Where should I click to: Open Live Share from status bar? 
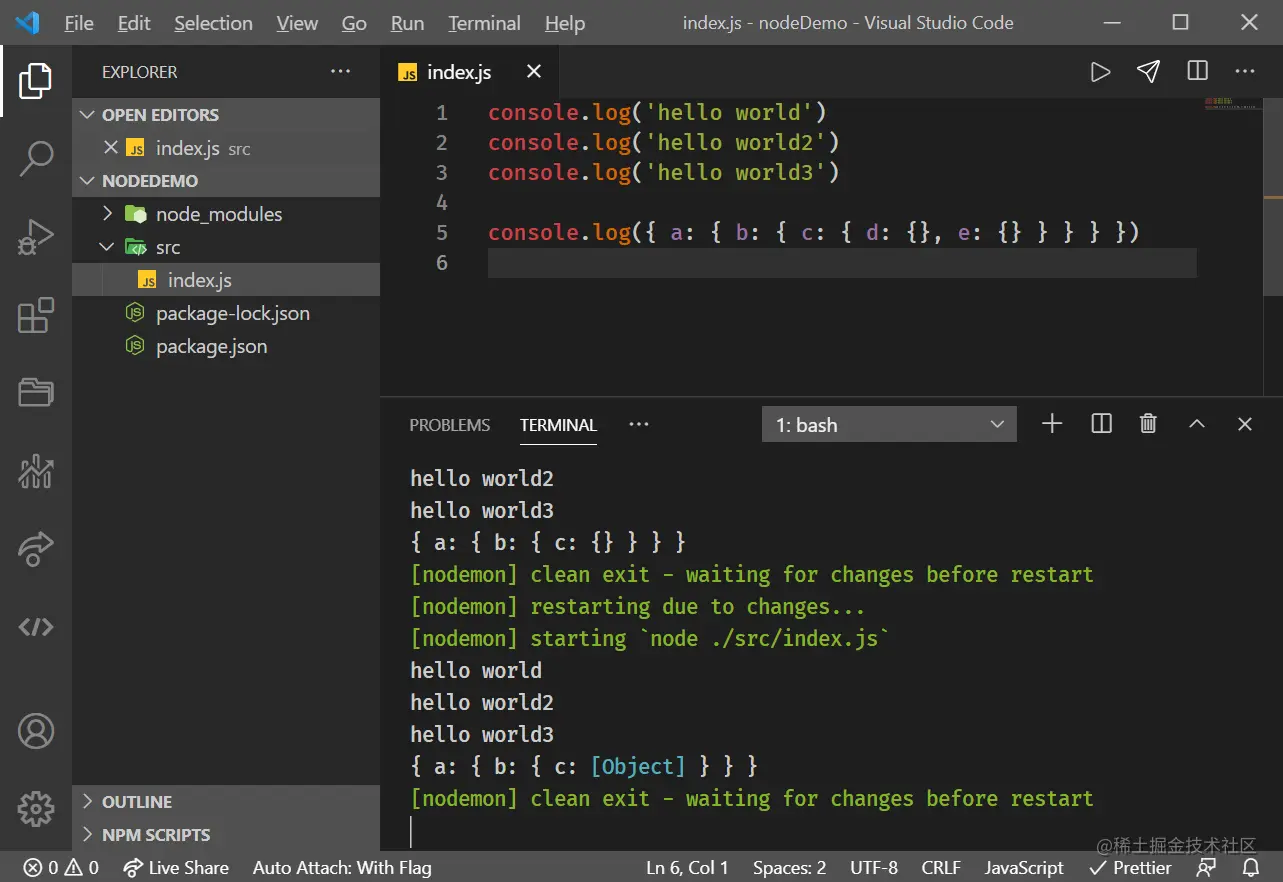(x=176, y=867)
